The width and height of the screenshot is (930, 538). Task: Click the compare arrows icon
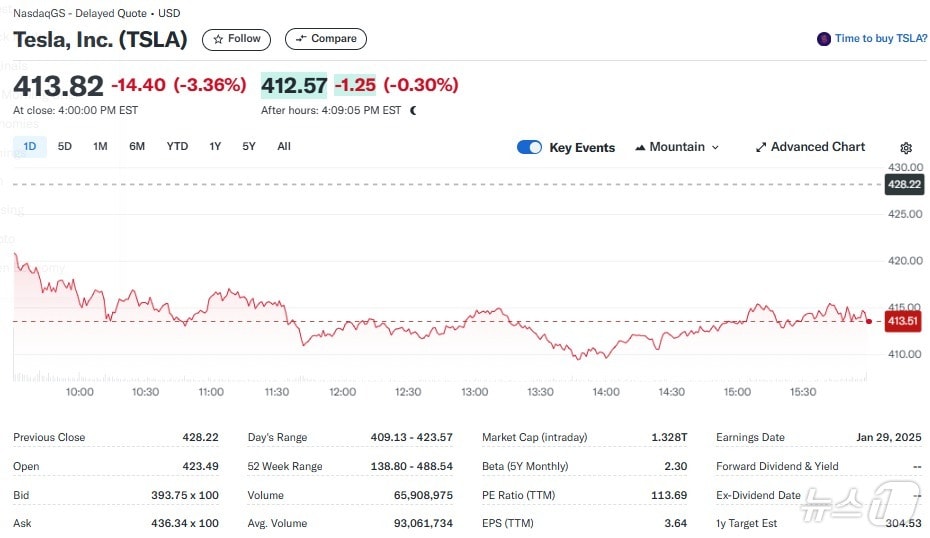click(x=300, y=39)
